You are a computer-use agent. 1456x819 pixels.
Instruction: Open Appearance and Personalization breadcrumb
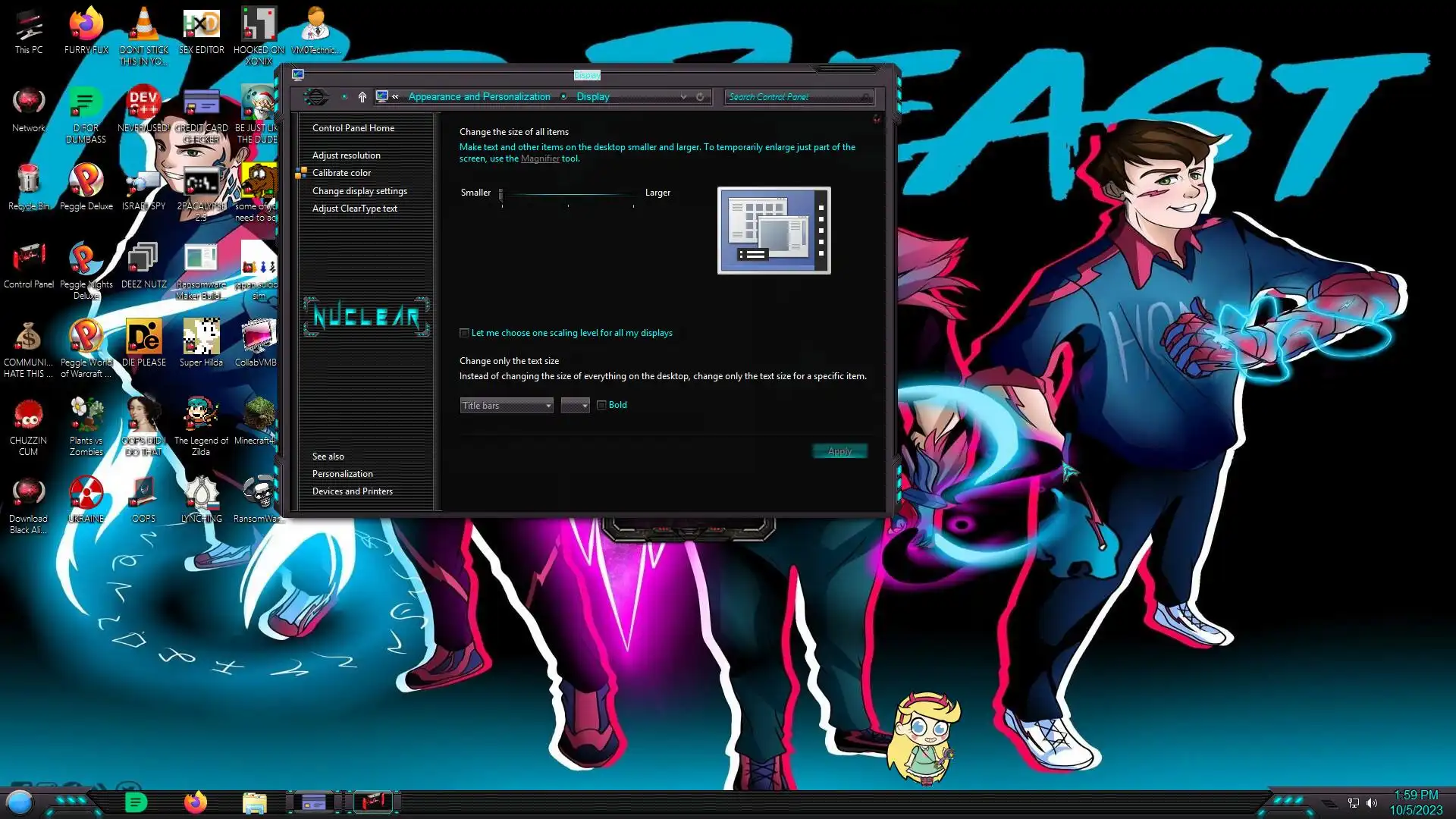click(x=479, y=97)
